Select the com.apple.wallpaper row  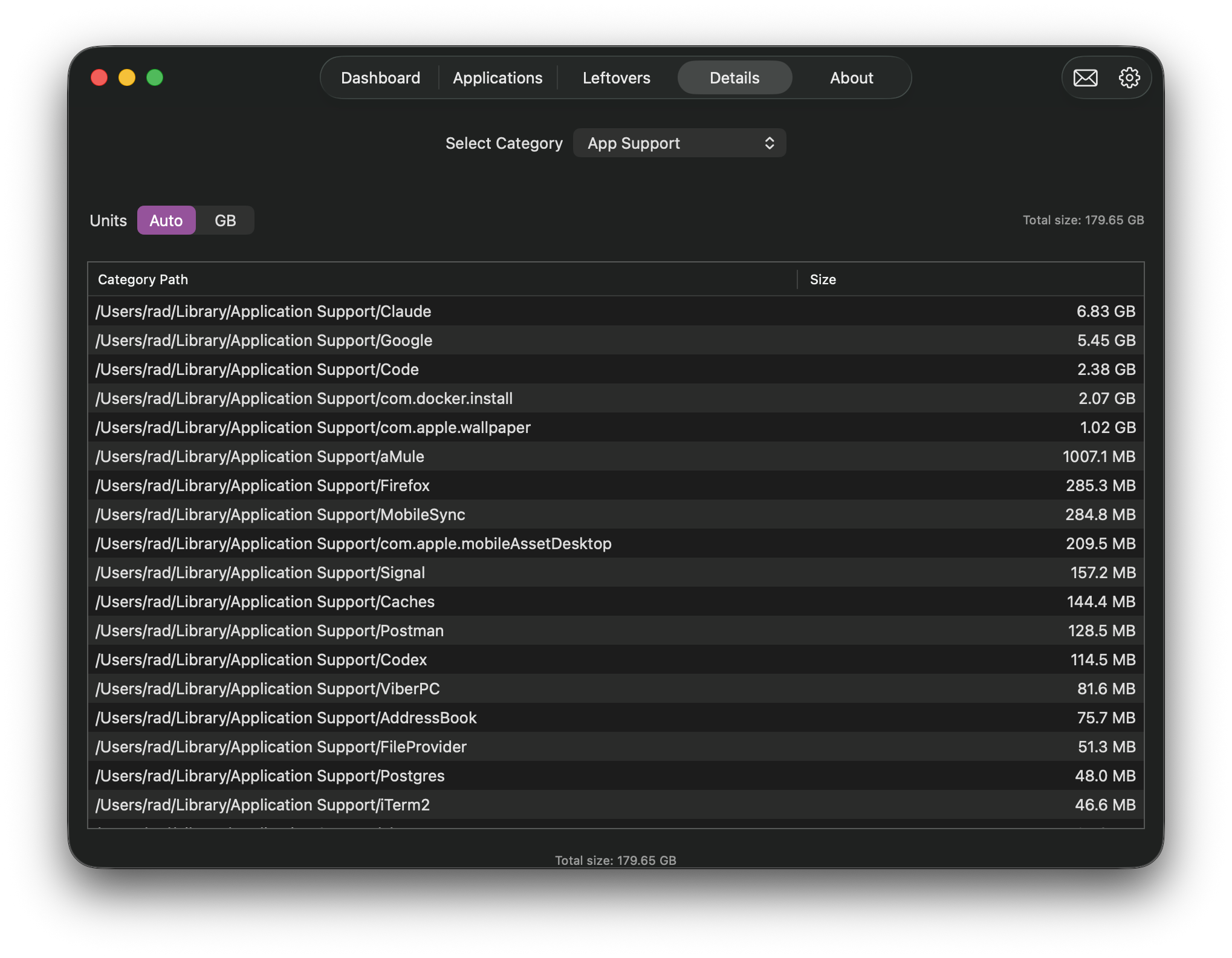615,428
